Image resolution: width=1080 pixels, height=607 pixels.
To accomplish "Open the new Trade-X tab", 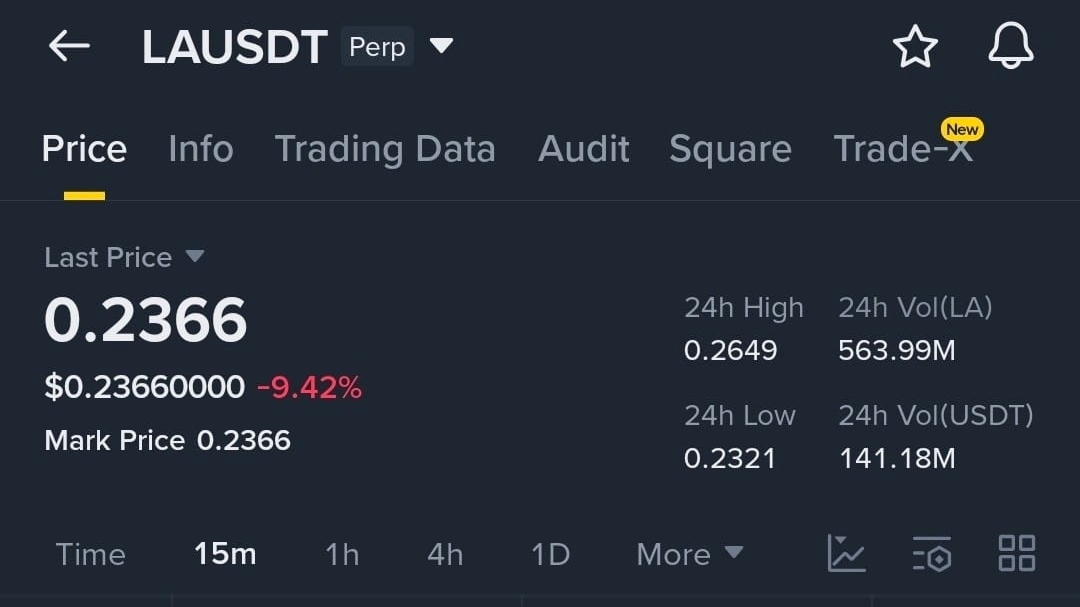I will pos(903,149).
